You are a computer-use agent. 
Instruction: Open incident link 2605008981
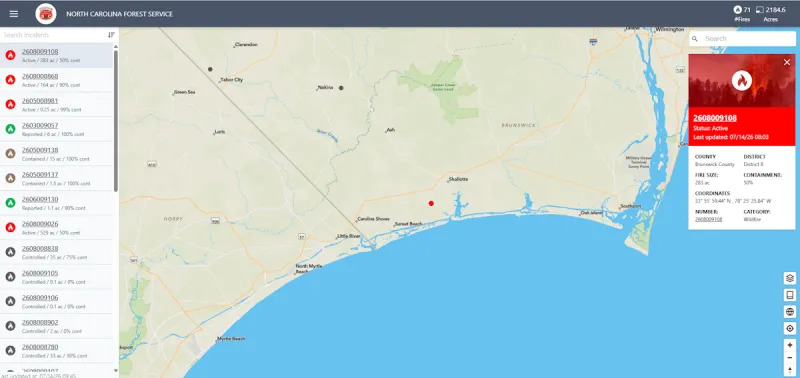tap(40, 100)
